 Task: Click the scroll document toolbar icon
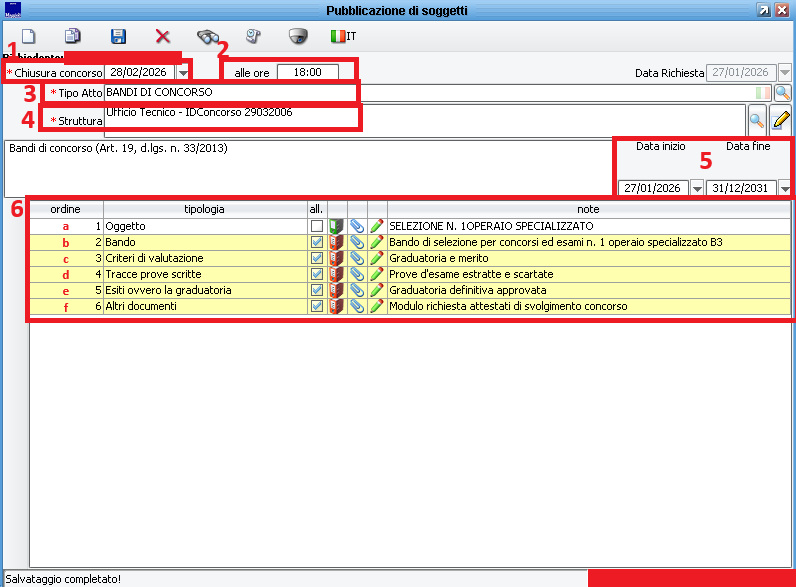253,36
